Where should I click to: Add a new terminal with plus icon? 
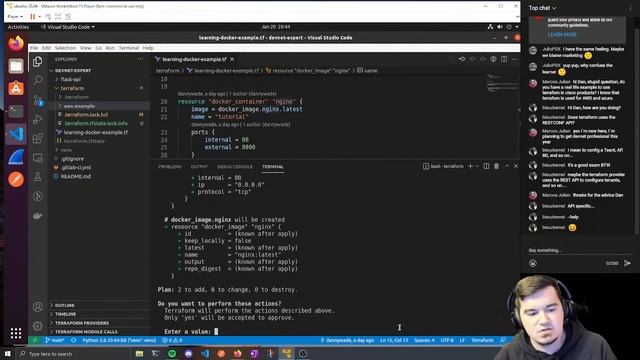pos(471,166)
